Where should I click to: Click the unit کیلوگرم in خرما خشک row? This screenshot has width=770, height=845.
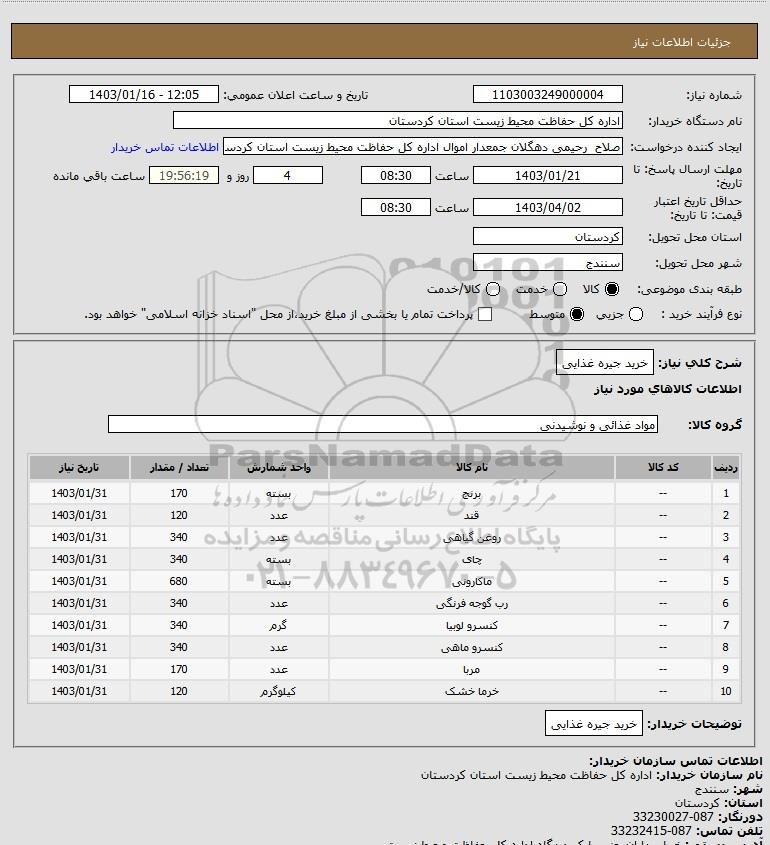[278, 691]
